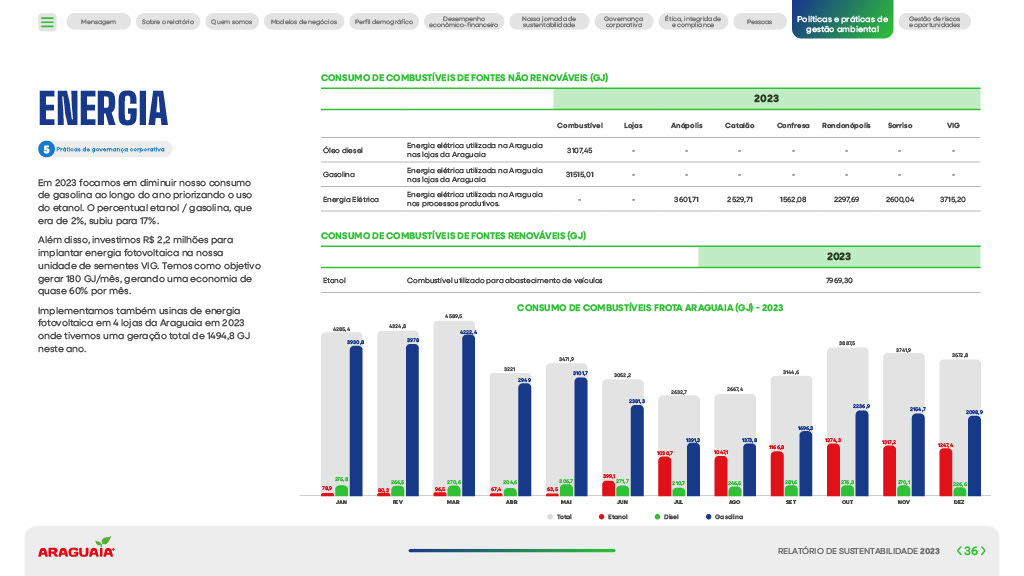Go to Desempenho econômico-financeiro tab
1024x576 pixels.
click(x=464, y=22)
